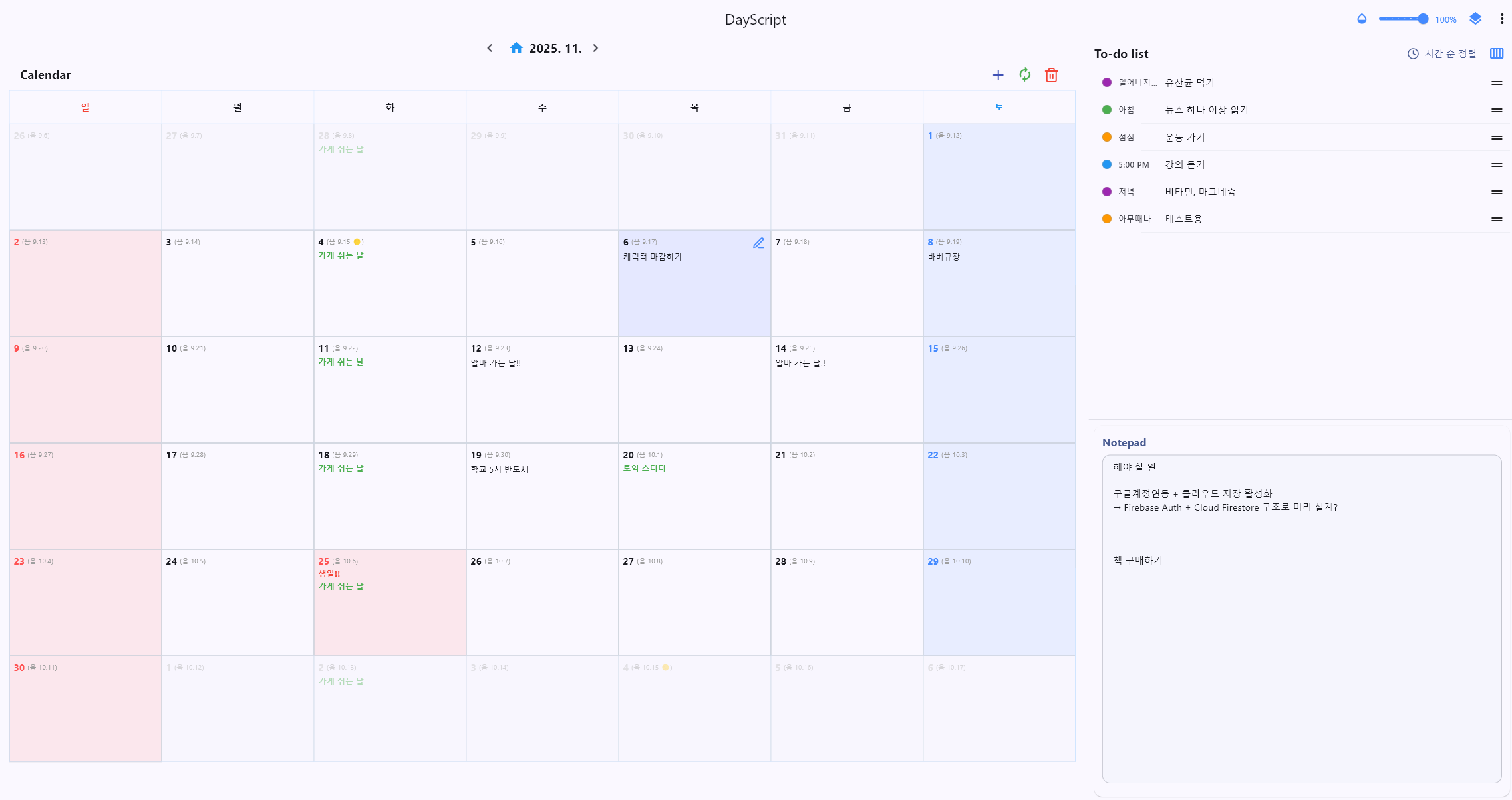Click the plus icon to add event

click(998, 75)
